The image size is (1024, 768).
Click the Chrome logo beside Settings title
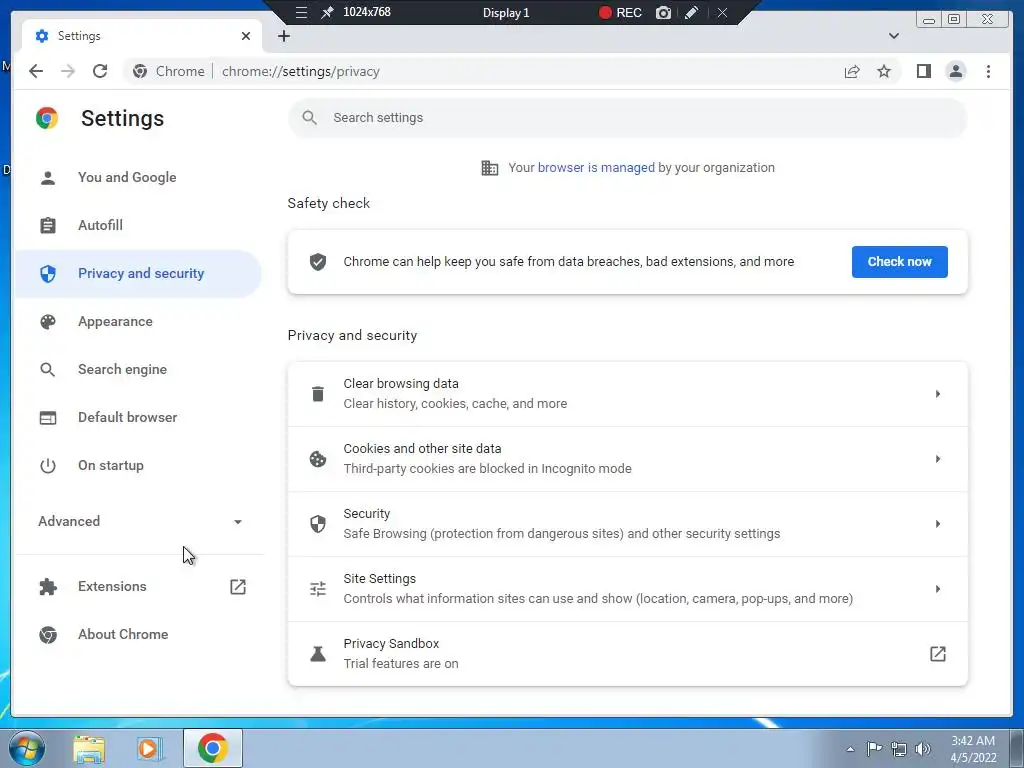point(47,118)
